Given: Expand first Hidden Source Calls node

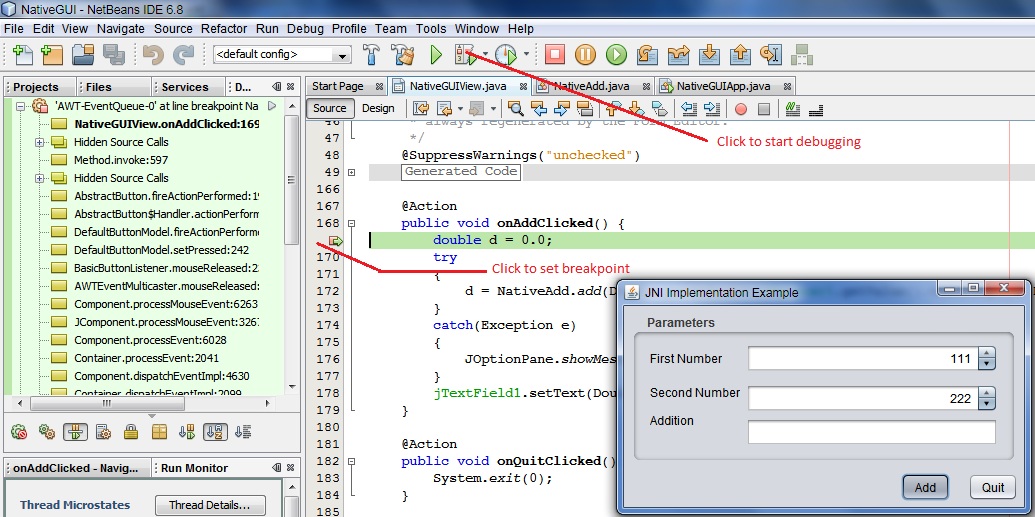Looking at the screenshot, I should (x=40, y=142).
